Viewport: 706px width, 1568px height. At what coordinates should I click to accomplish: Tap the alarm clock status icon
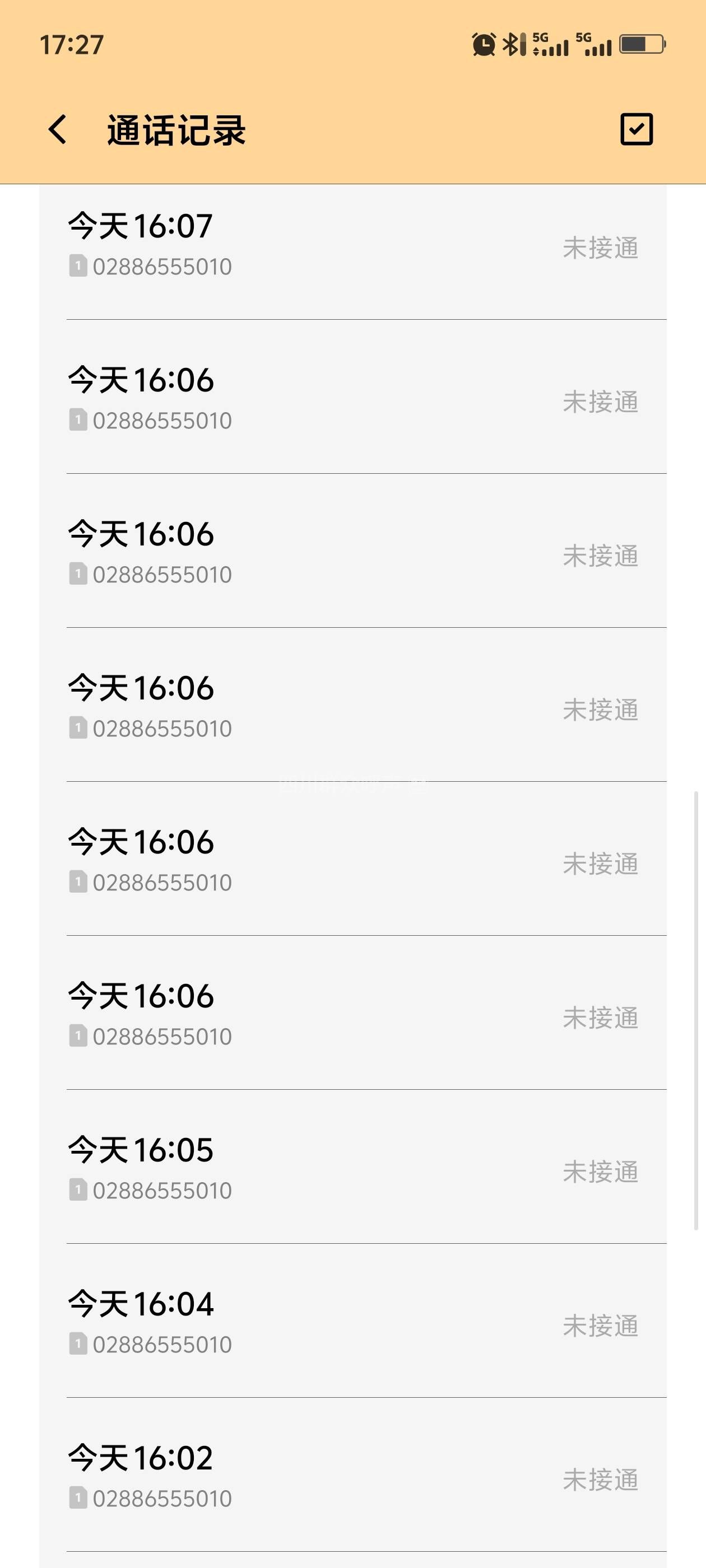click(x=484, y=44)
